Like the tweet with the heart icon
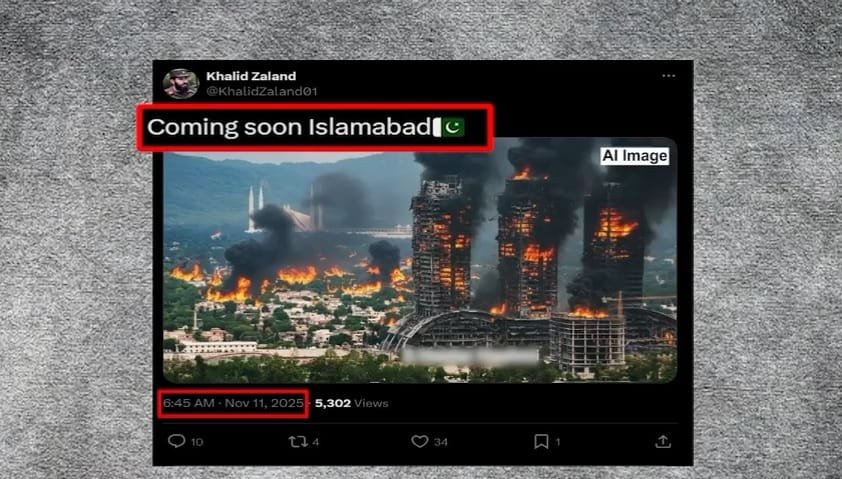842x479 pixels. [419, 441]
